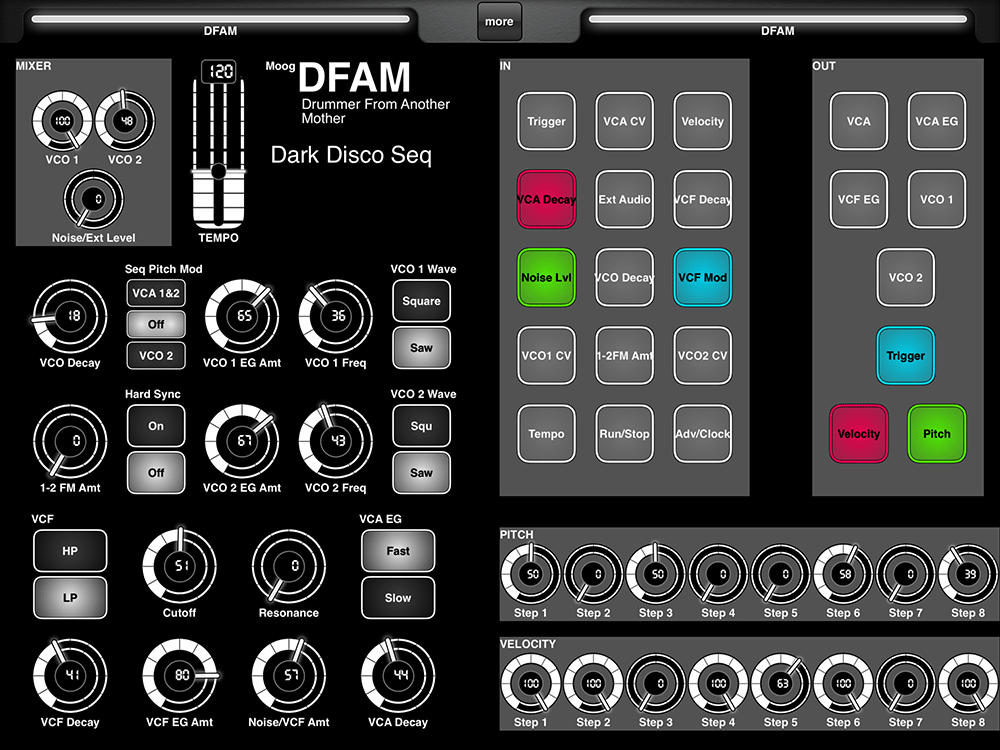Click the VCO 1 level knob in Mixer
The image size is (1000, 750).
coord(61,122)
